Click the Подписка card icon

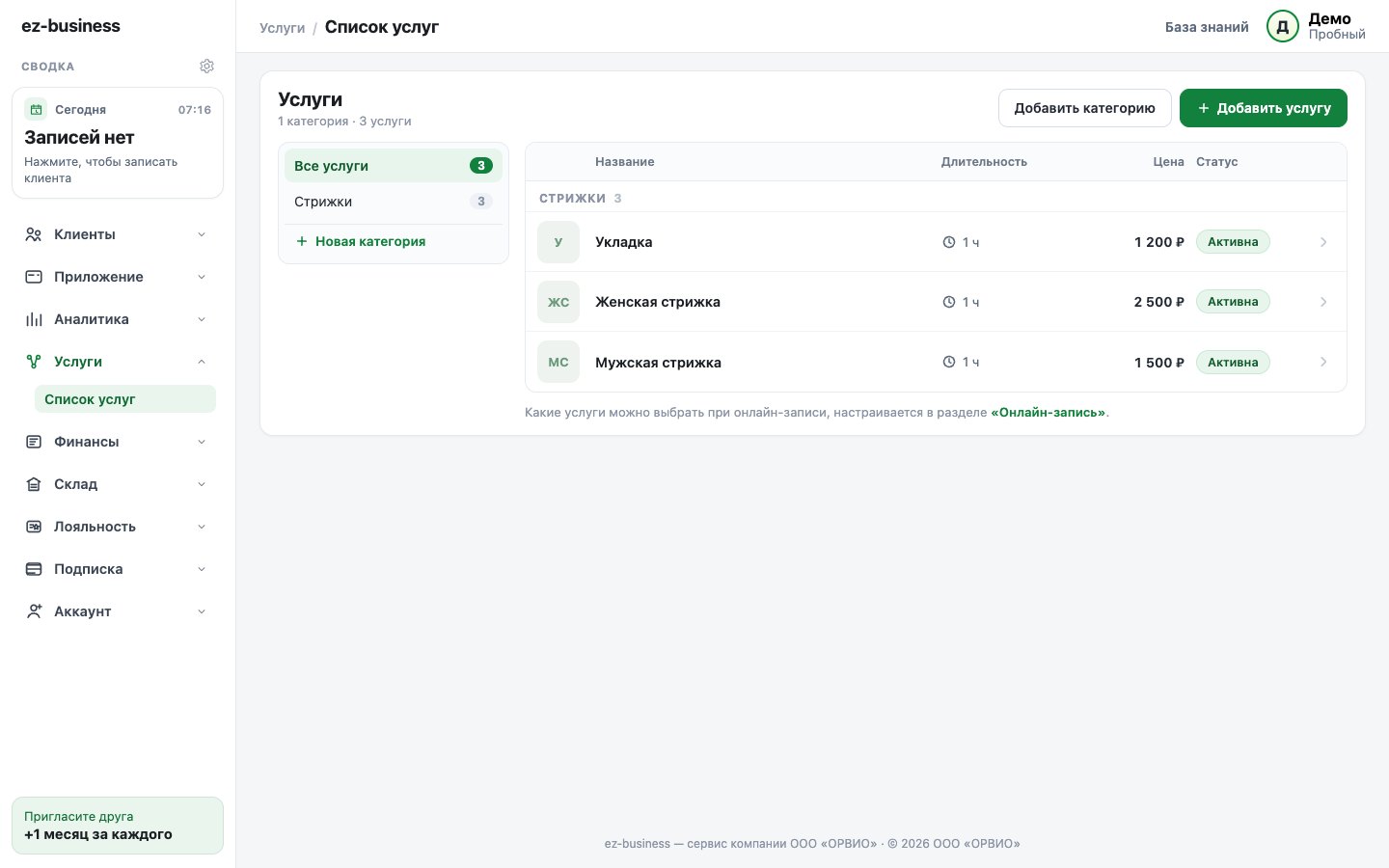[x=34, y=569]
